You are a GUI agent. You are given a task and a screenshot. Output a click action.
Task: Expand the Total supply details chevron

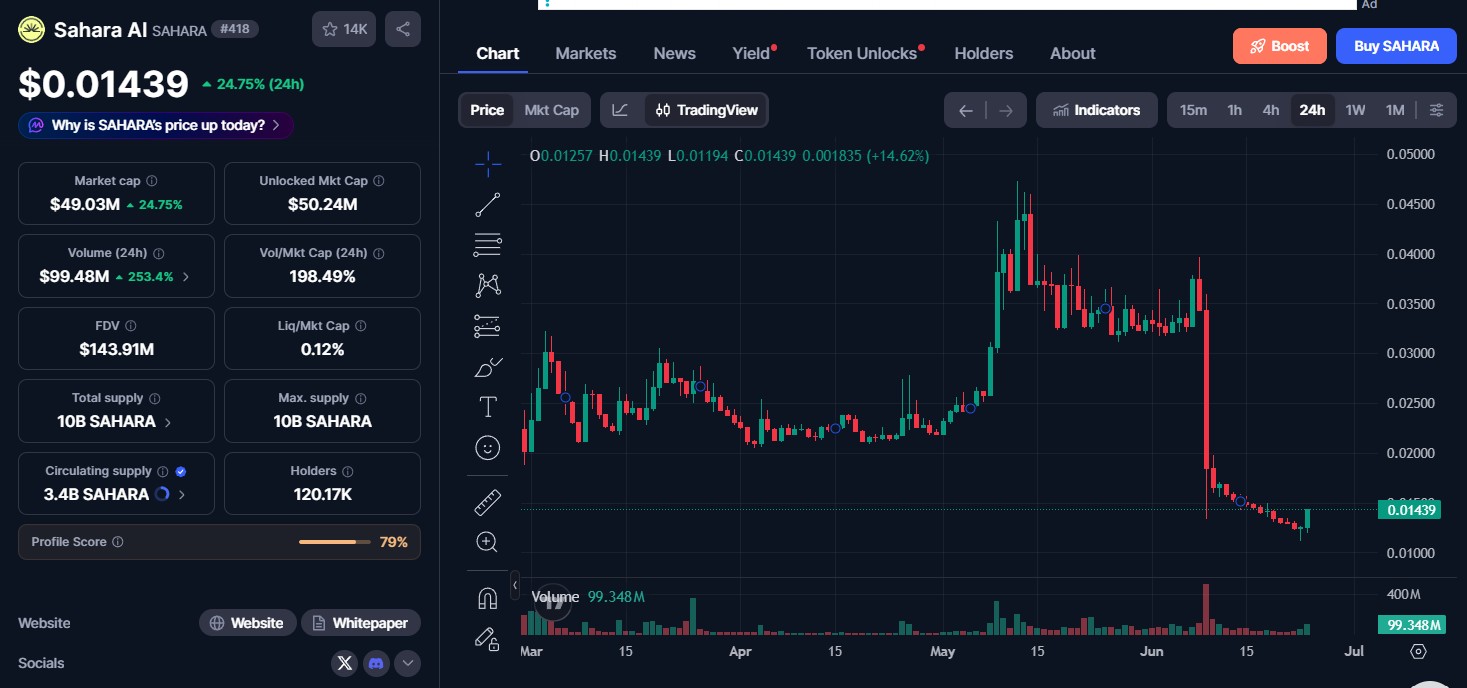click(167, 422)
